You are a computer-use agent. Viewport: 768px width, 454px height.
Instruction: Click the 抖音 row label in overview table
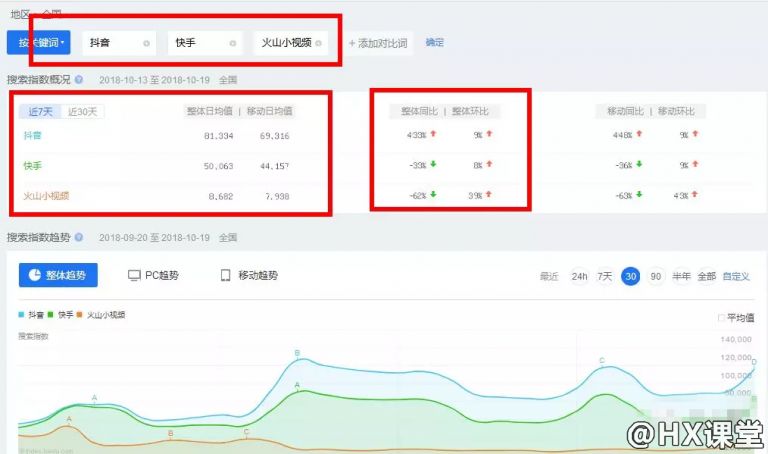click(32, 135)
